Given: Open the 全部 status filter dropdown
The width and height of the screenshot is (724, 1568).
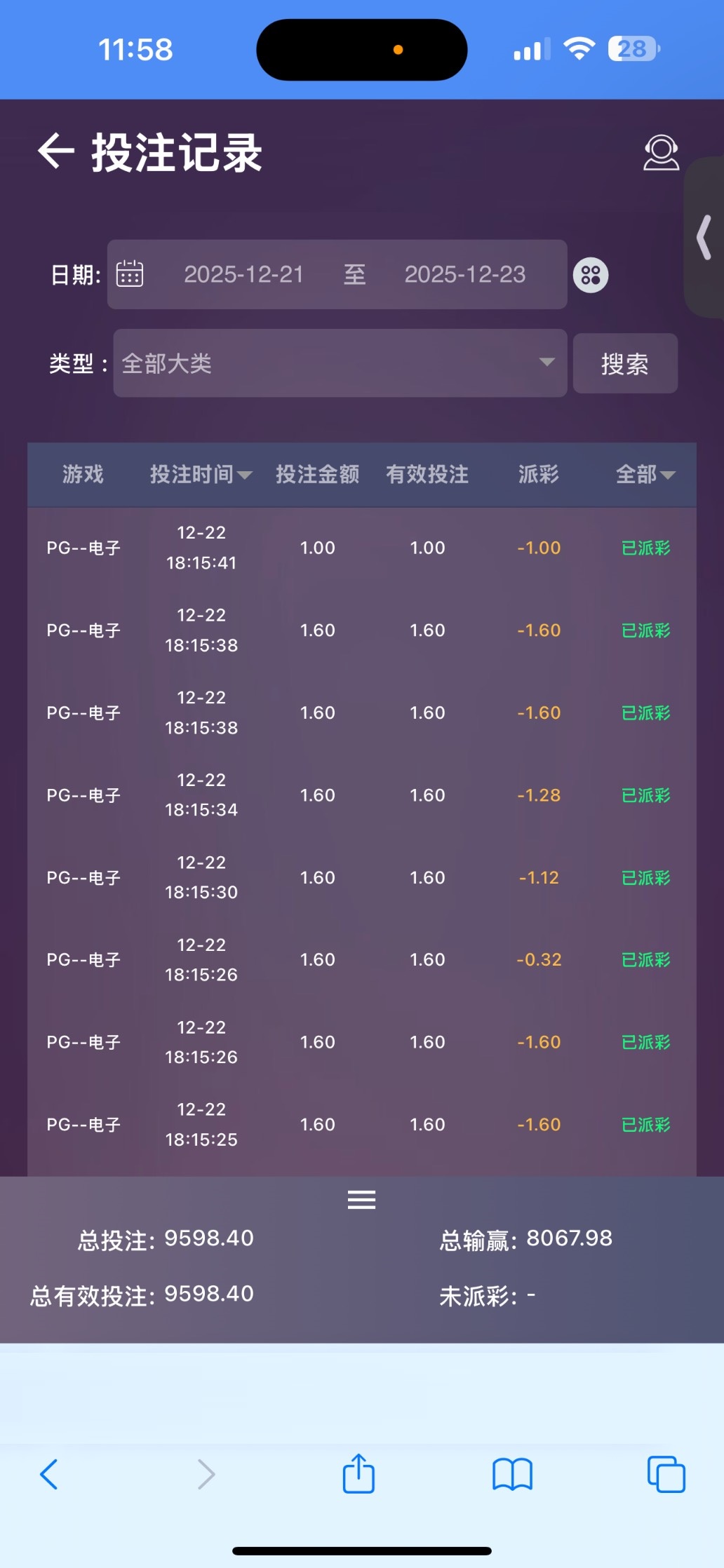Looking at the screenshot, I should pos(645,475).
